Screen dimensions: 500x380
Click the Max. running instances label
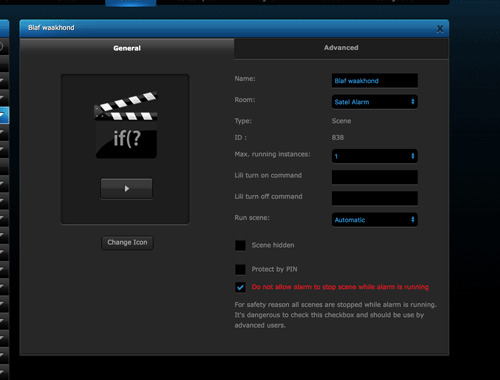(272, 154)
